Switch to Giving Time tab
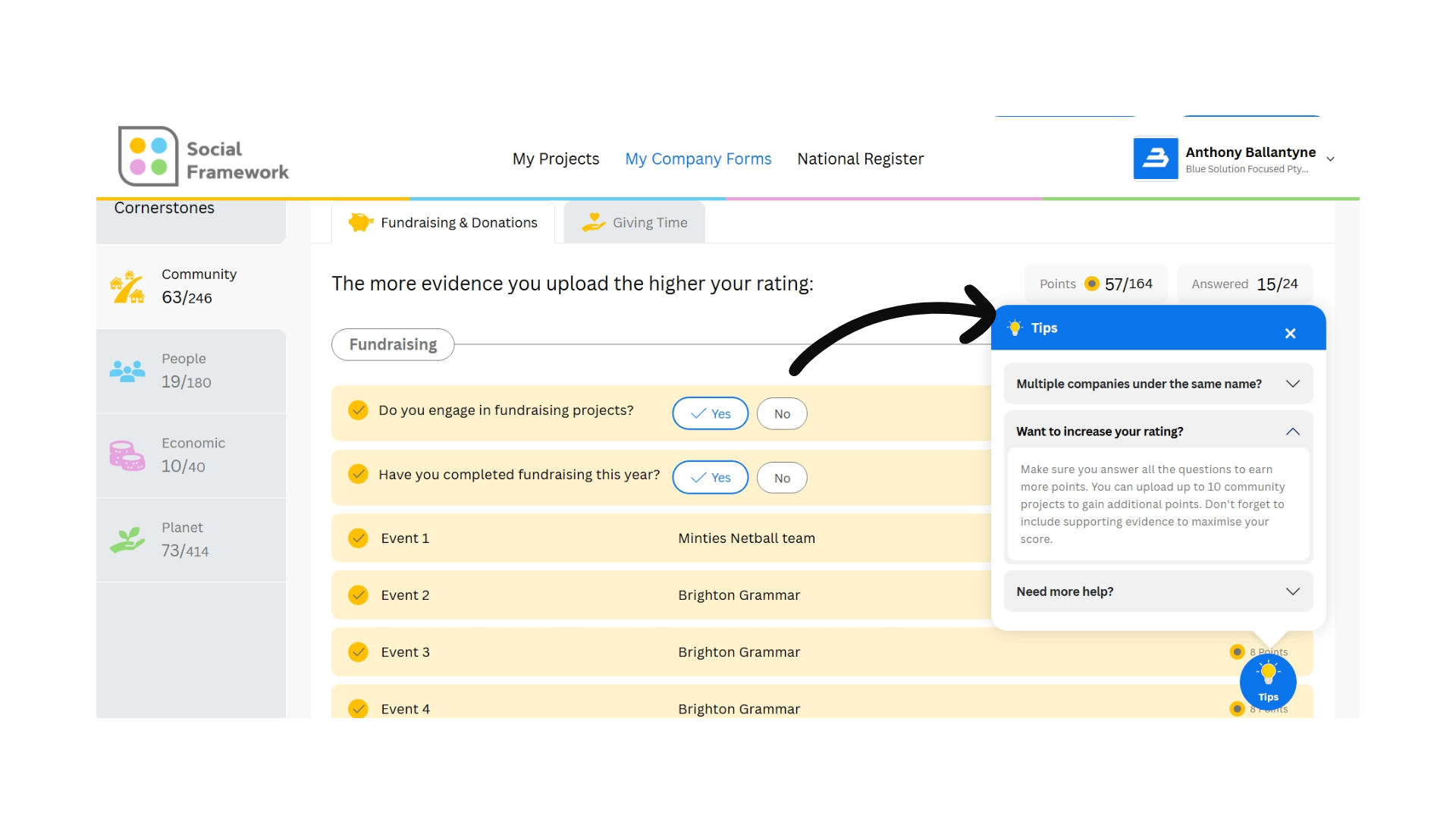 tap(635, 222)
